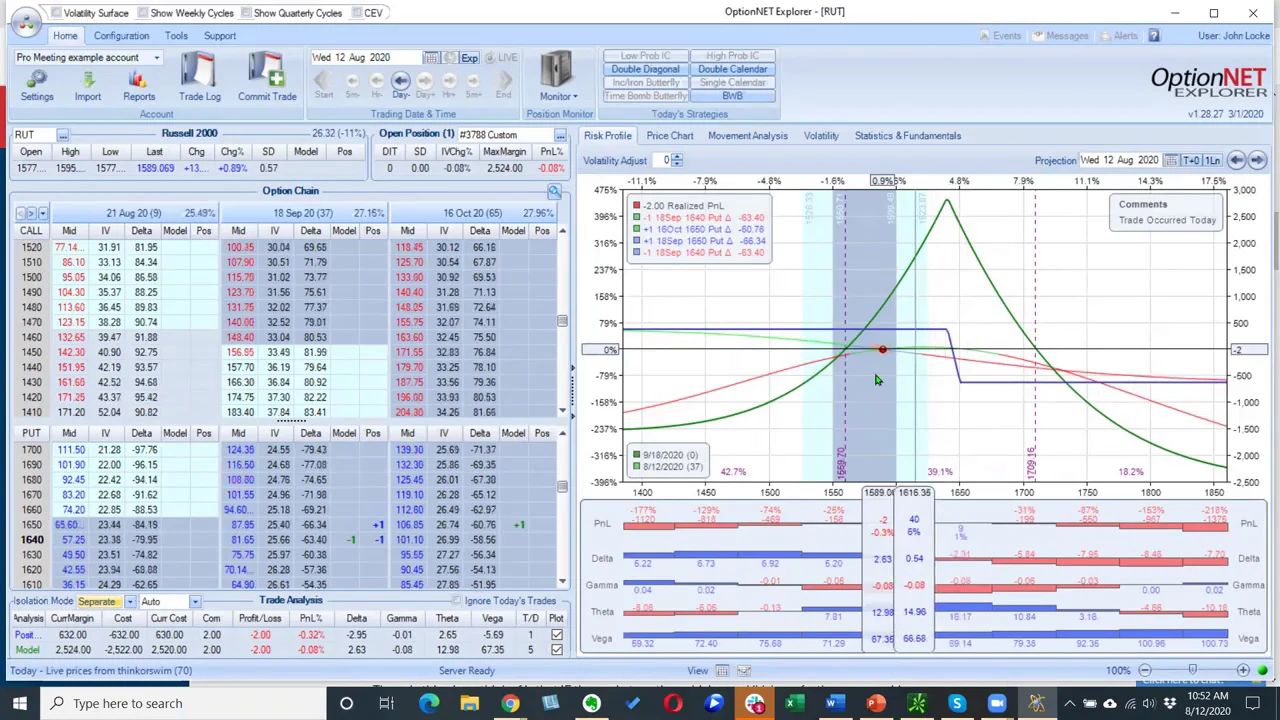Enable Show Weekly Cycles checkbox
1280x720 pixels.
point(145,13)
